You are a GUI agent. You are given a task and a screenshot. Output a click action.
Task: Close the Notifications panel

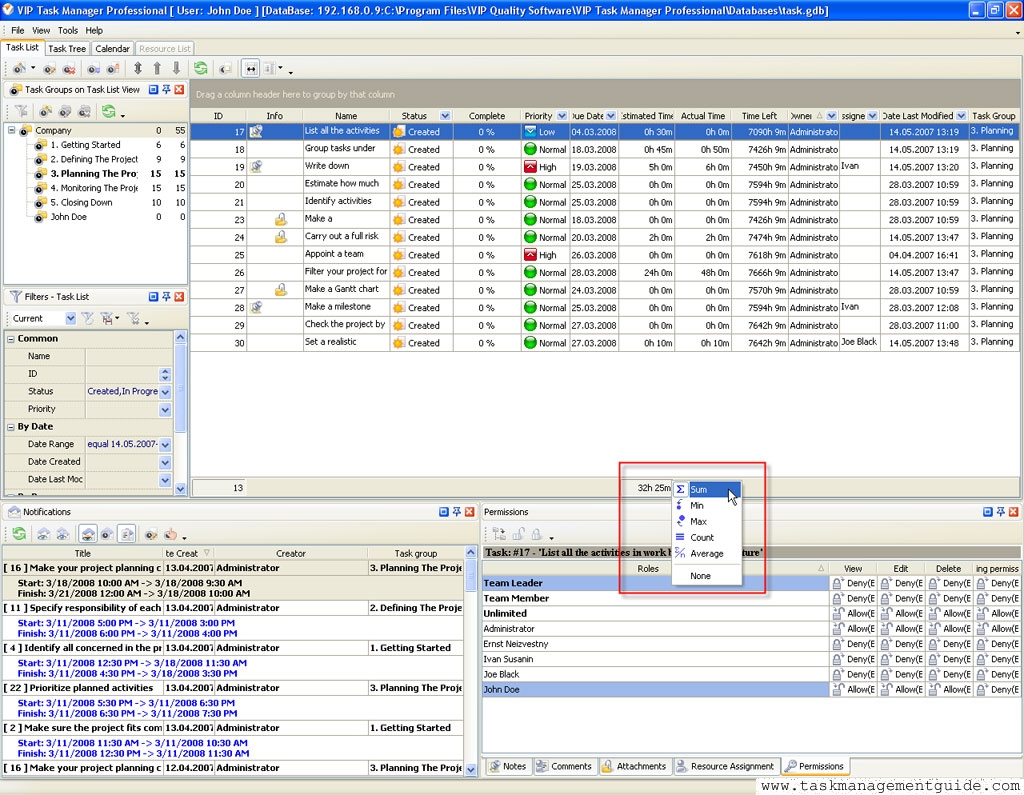469,511
